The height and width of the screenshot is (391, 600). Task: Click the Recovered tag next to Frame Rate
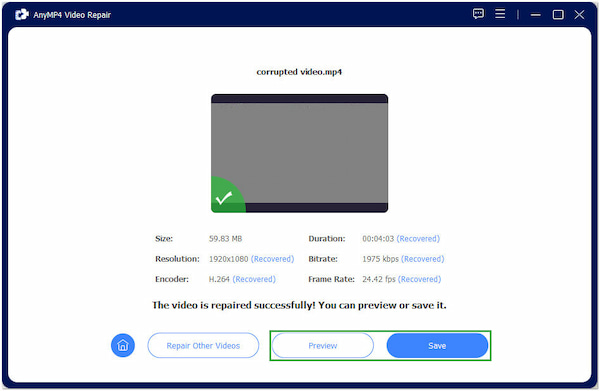[420, 279]
